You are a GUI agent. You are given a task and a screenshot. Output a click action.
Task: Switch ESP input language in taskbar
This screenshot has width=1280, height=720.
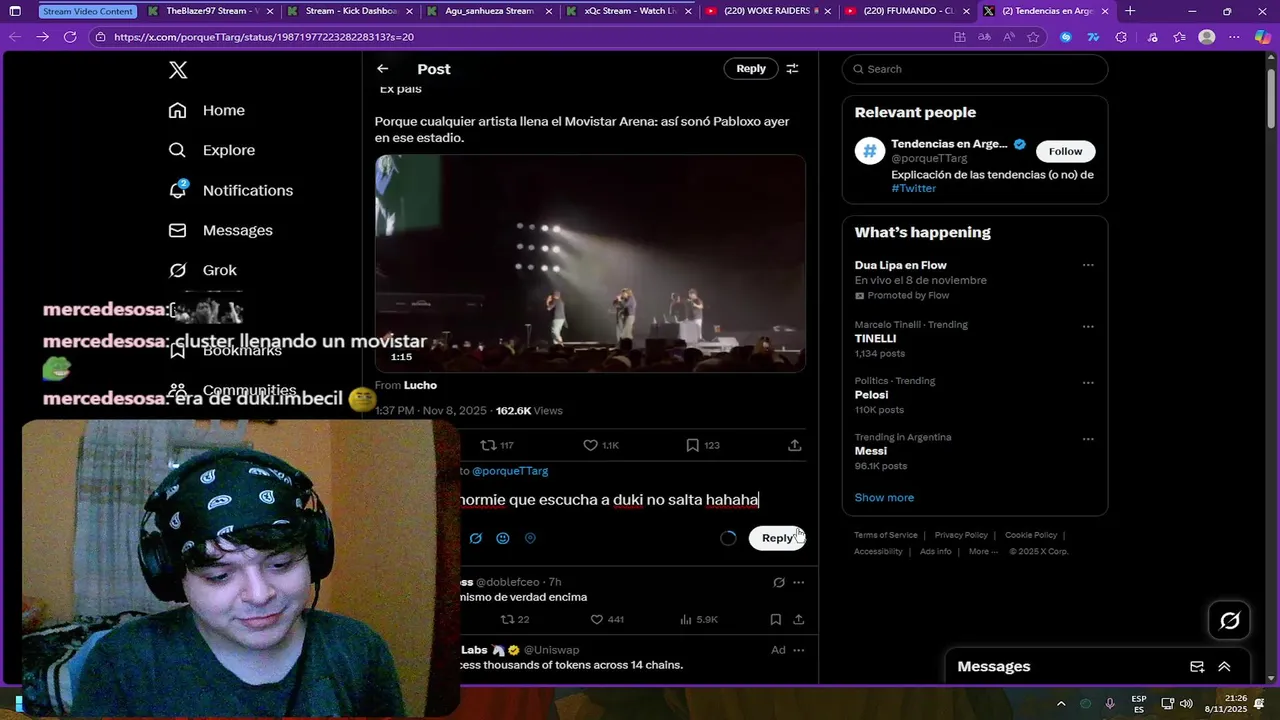(1139, 704)
